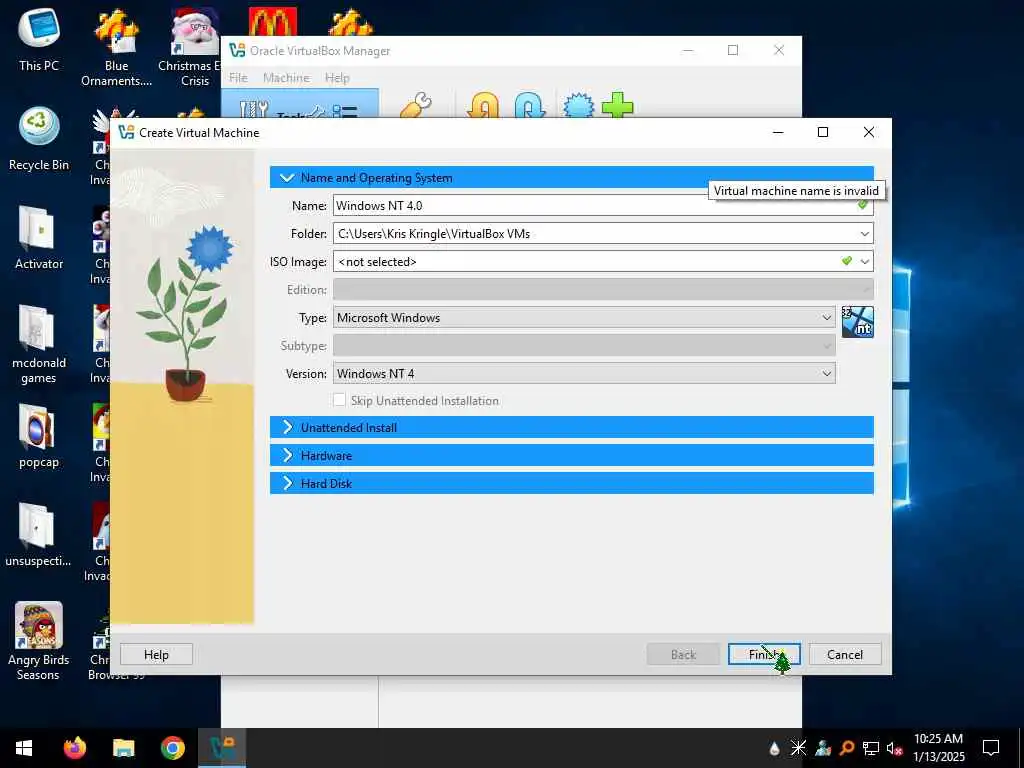Click the taskbar clock showing 10:25 AM

click(938, 748)
